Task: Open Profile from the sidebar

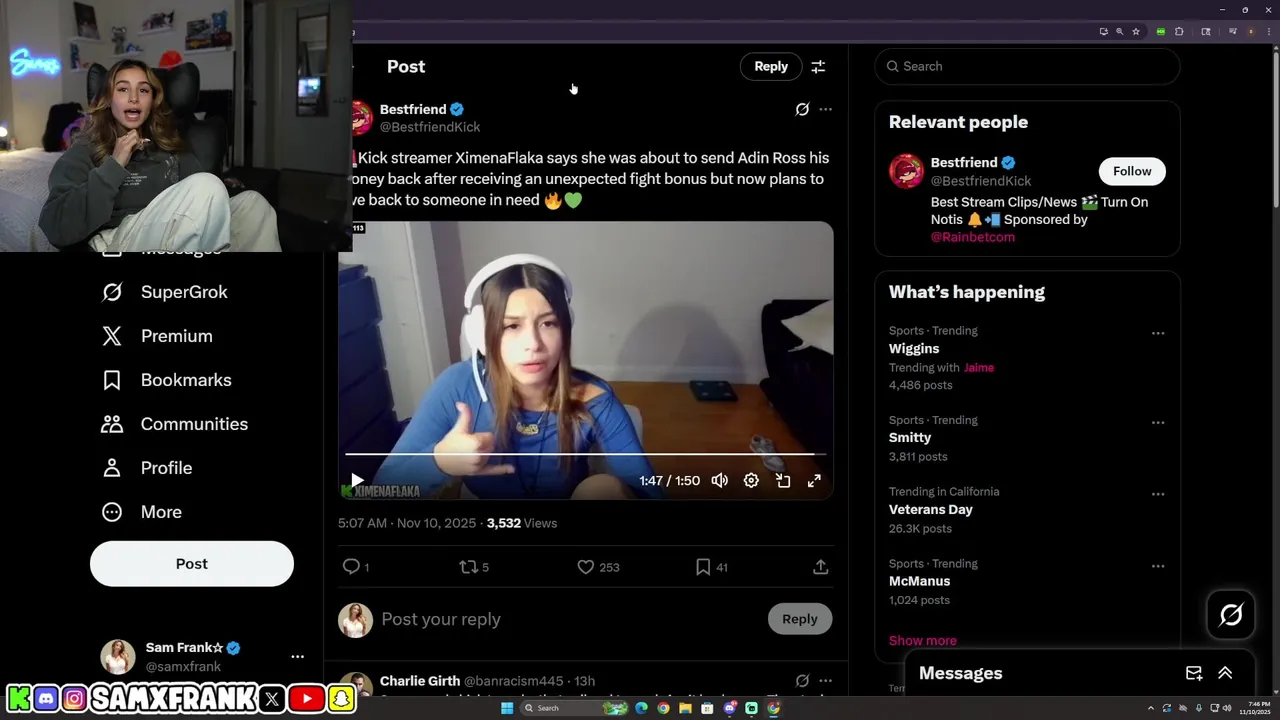Action: (146, 468)
